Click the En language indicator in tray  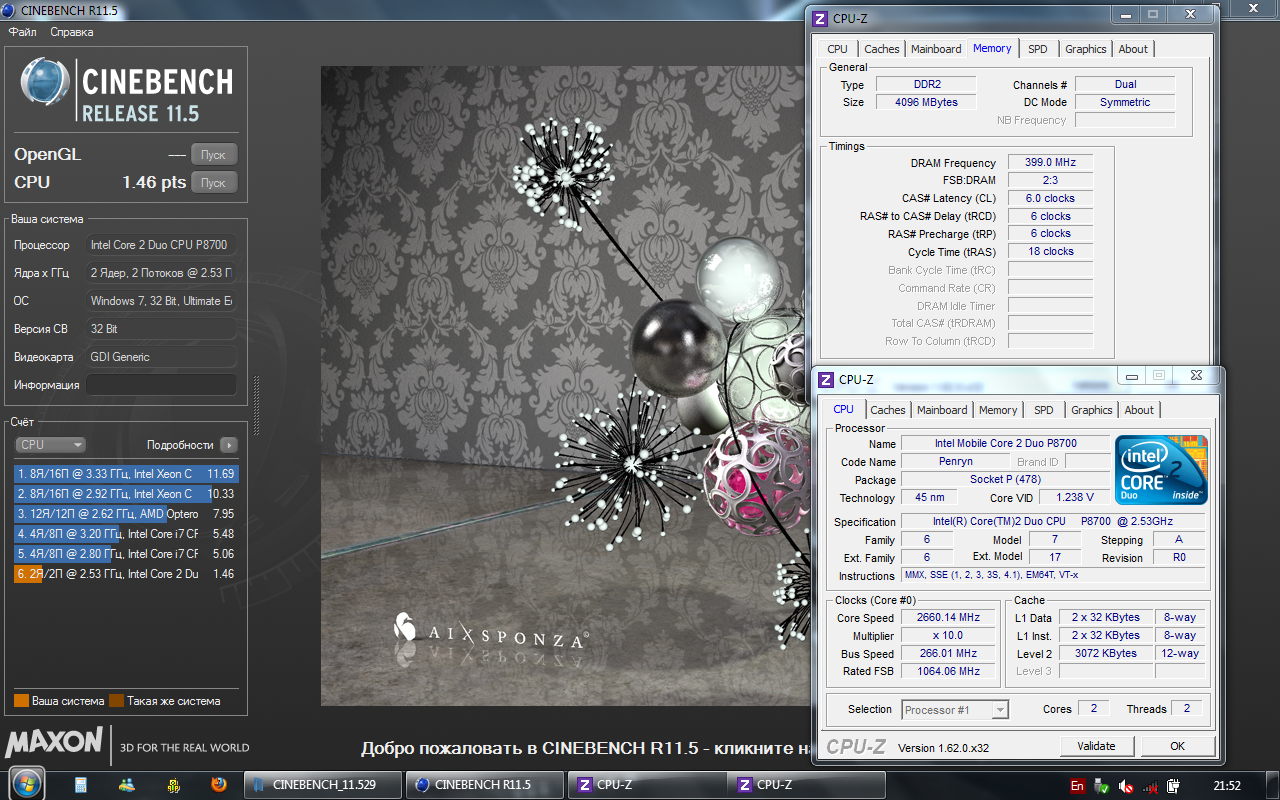tap(1077, 786)
